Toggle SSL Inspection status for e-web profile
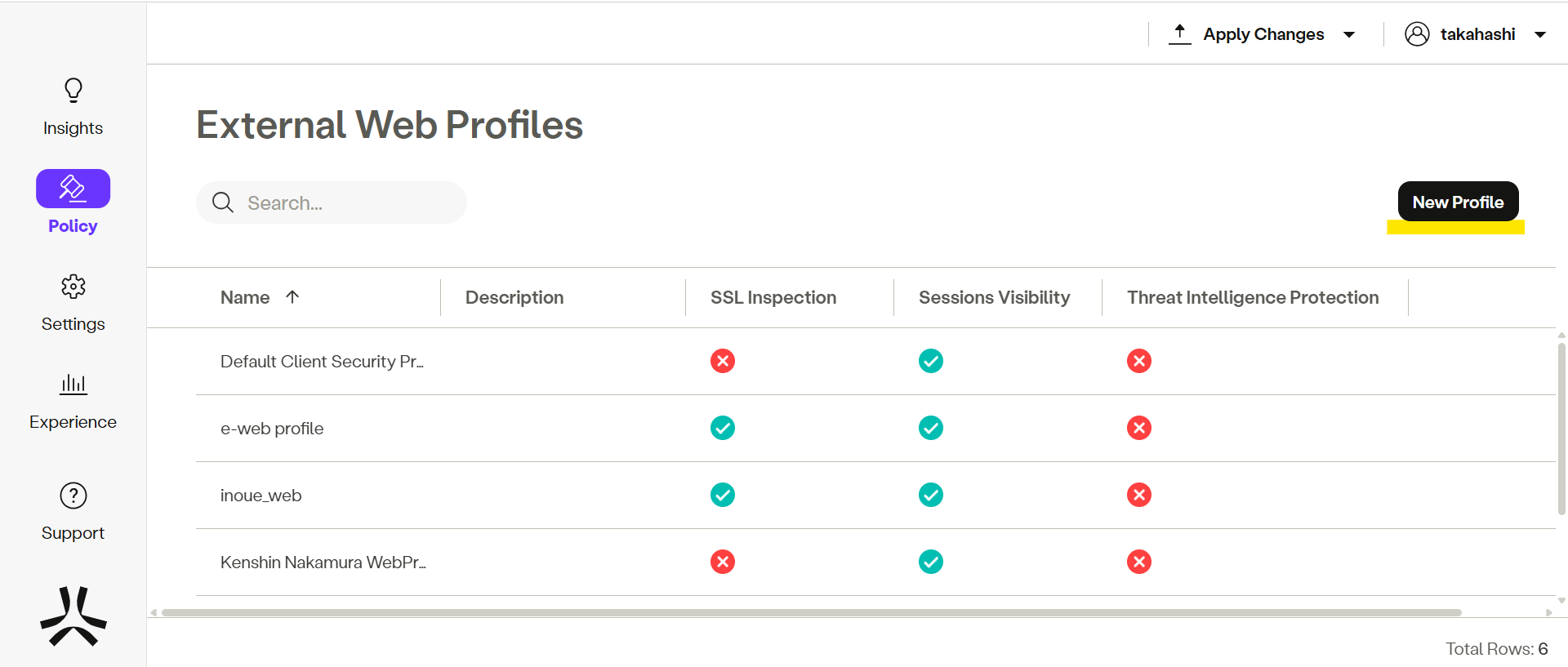The height and width of the screenshot is (667, 1568). click(723, 428)
